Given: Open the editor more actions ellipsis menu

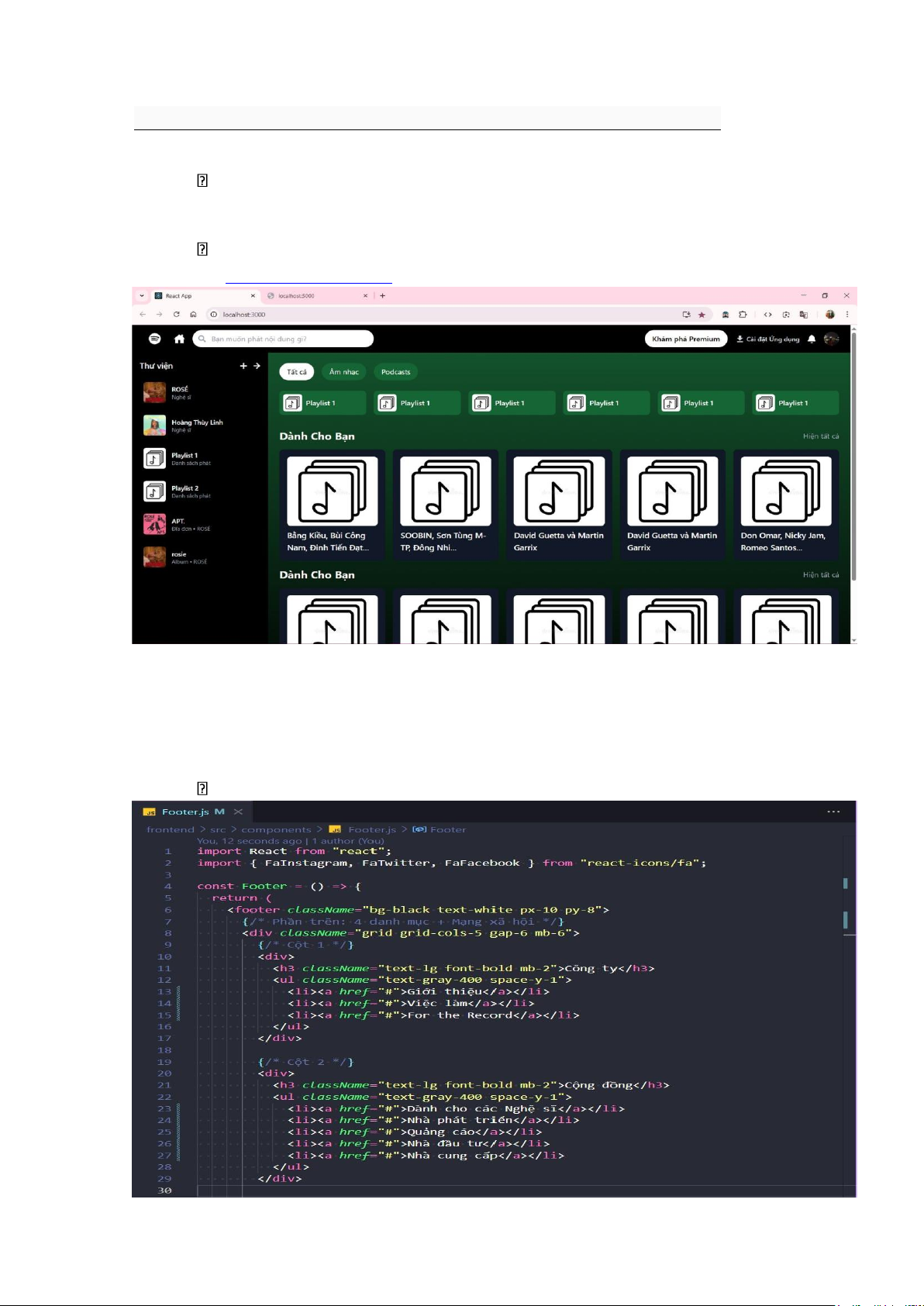Looking at the screenshot, I should coord(833,812).
